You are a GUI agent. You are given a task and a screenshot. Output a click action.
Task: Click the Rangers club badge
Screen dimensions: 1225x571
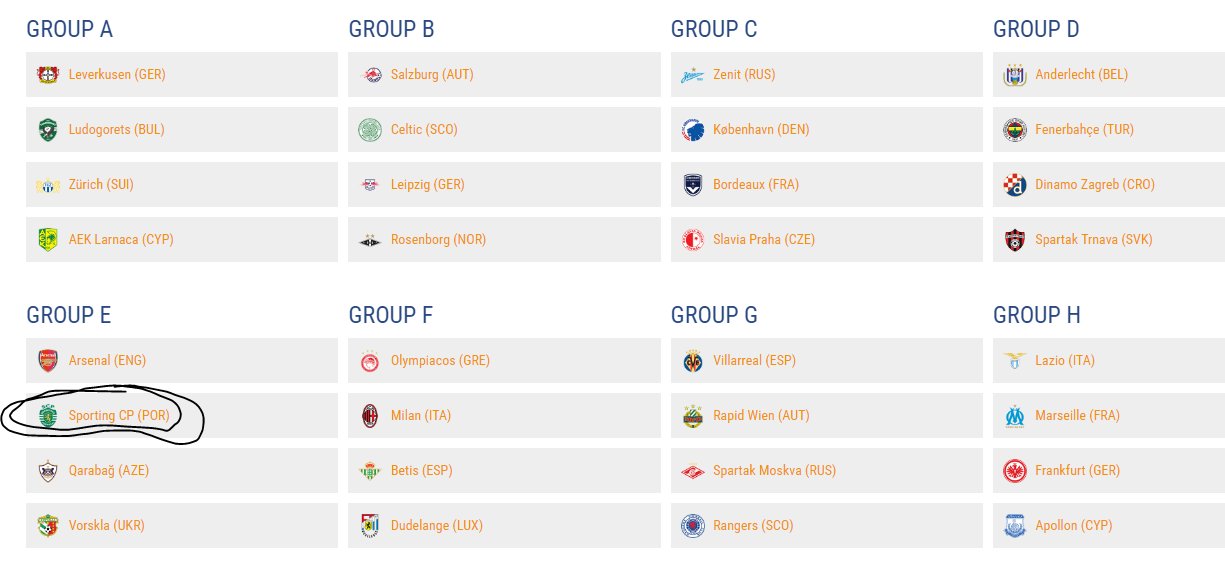tap(692, 526)
